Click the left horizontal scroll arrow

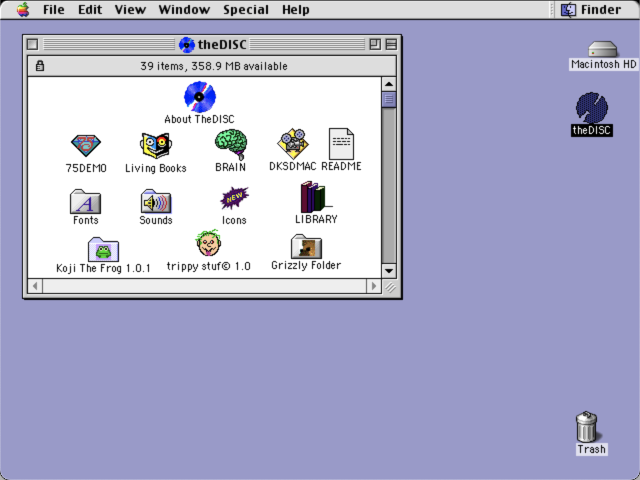click(x=35, y=286)
